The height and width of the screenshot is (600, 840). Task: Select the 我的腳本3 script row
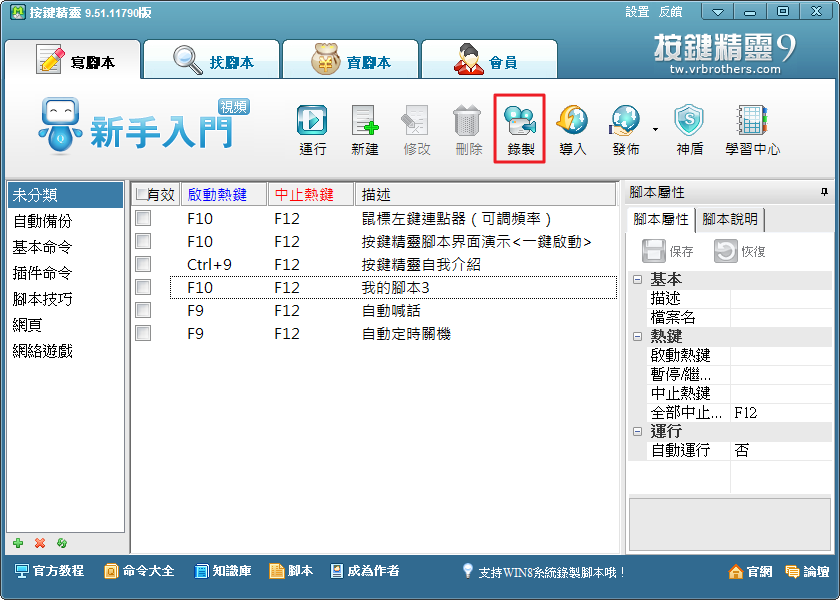[x=393, y=288]
